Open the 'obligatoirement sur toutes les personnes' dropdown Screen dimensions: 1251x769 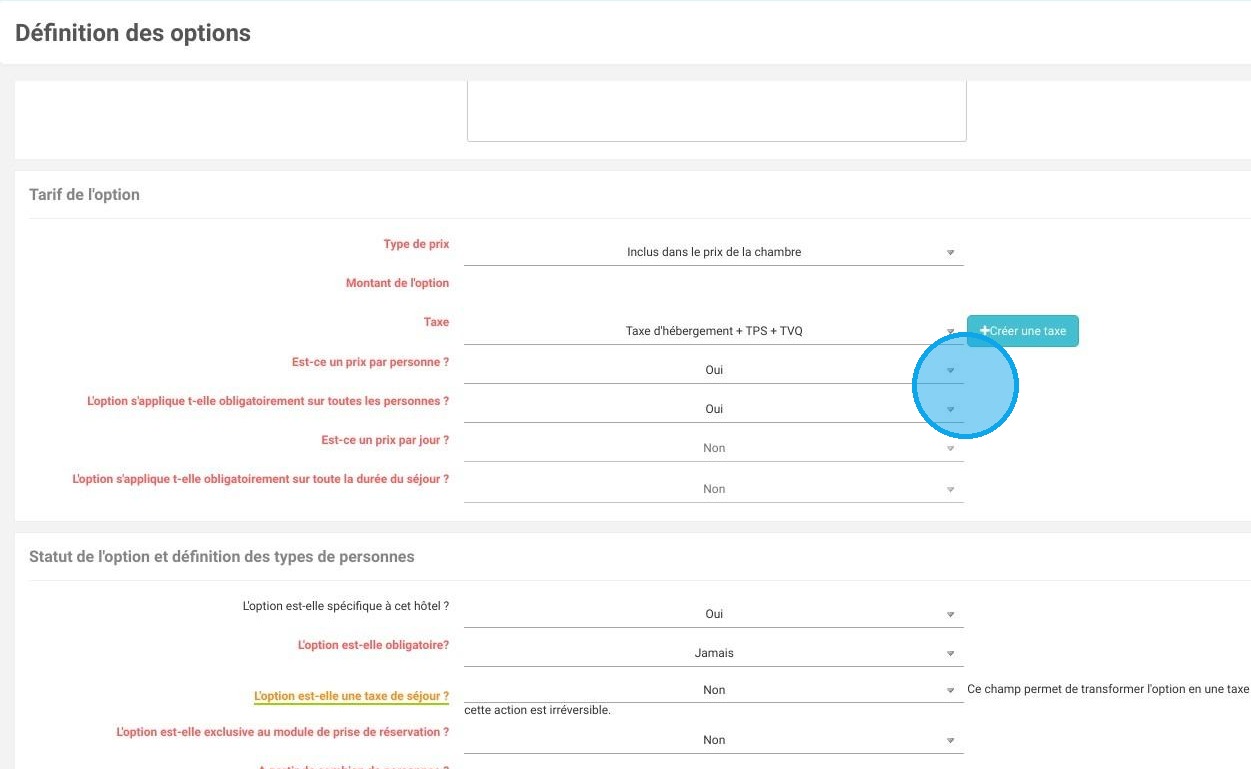[713, 409]
